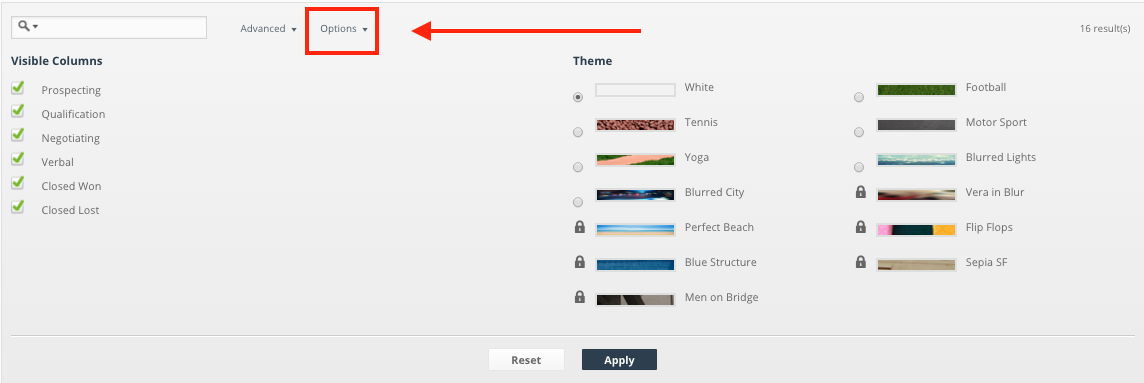This screenshot has width=1144, height=383.
Task: Click the Blurred City theme preview swatch
Action: point(635,195)
